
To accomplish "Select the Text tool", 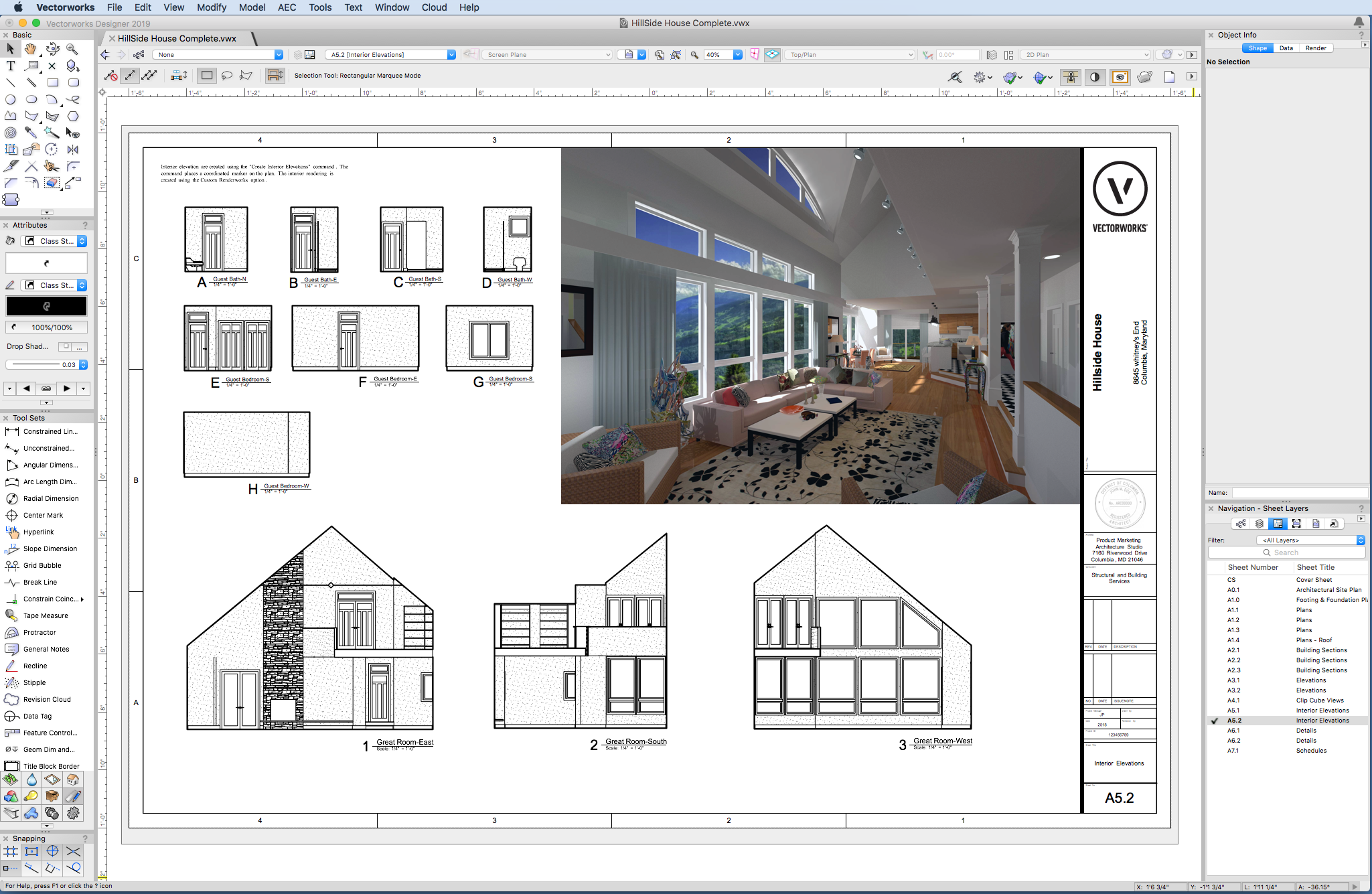I will coord(10,66).
